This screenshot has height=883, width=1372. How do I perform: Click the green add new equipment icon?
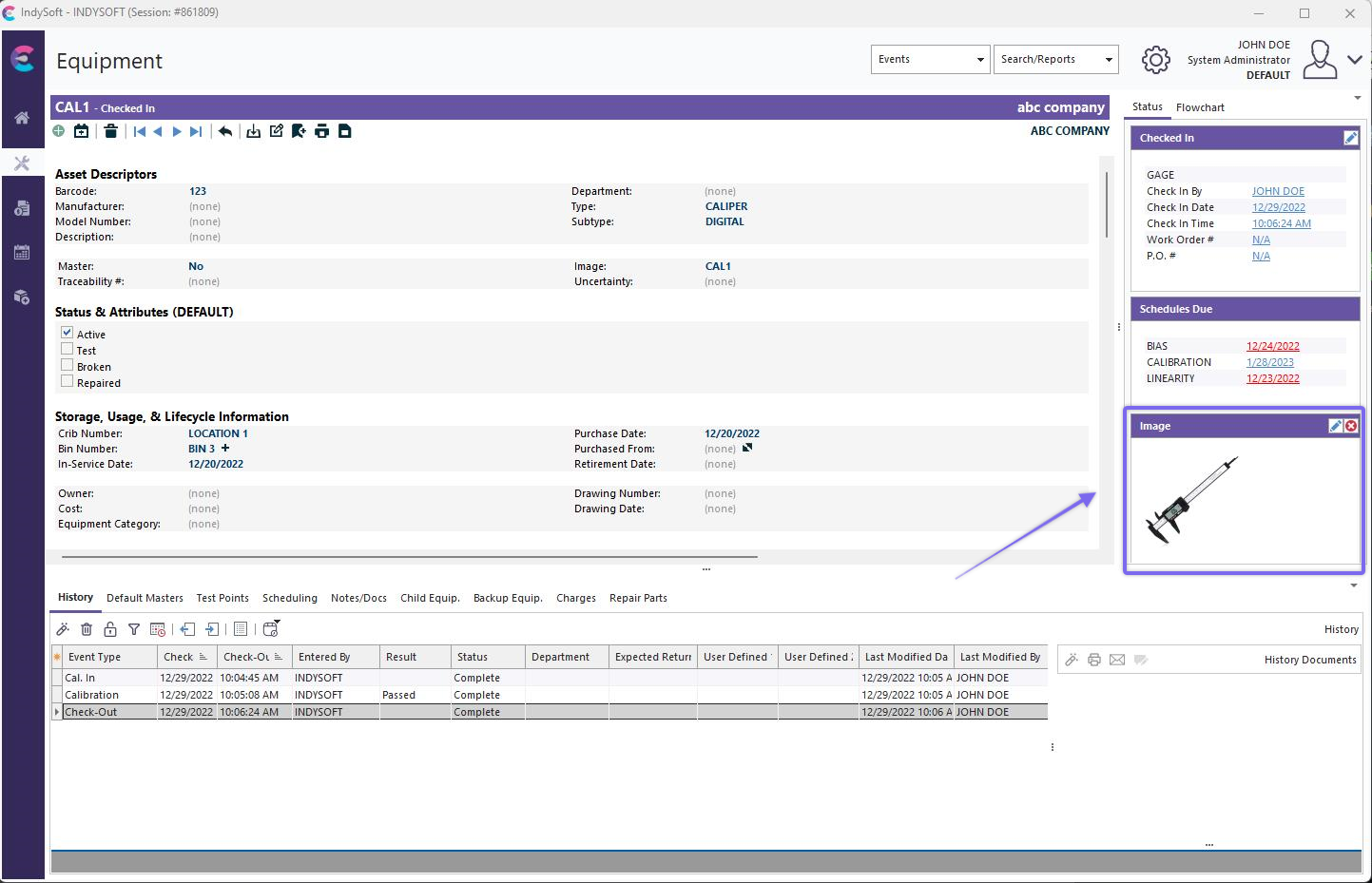(x=59, y=131)
